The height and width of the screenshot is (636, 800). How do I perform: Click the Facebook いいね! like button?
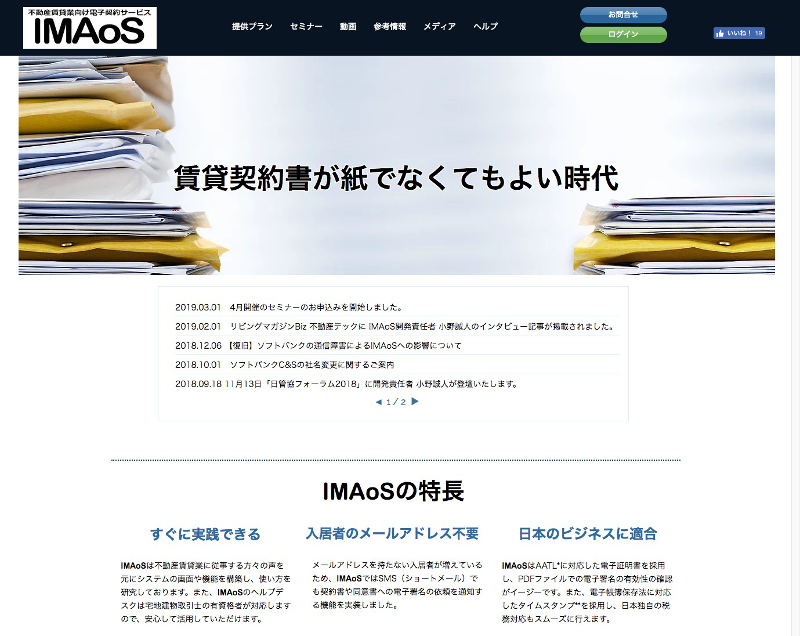pyautogui.click(x=739, y=33)
